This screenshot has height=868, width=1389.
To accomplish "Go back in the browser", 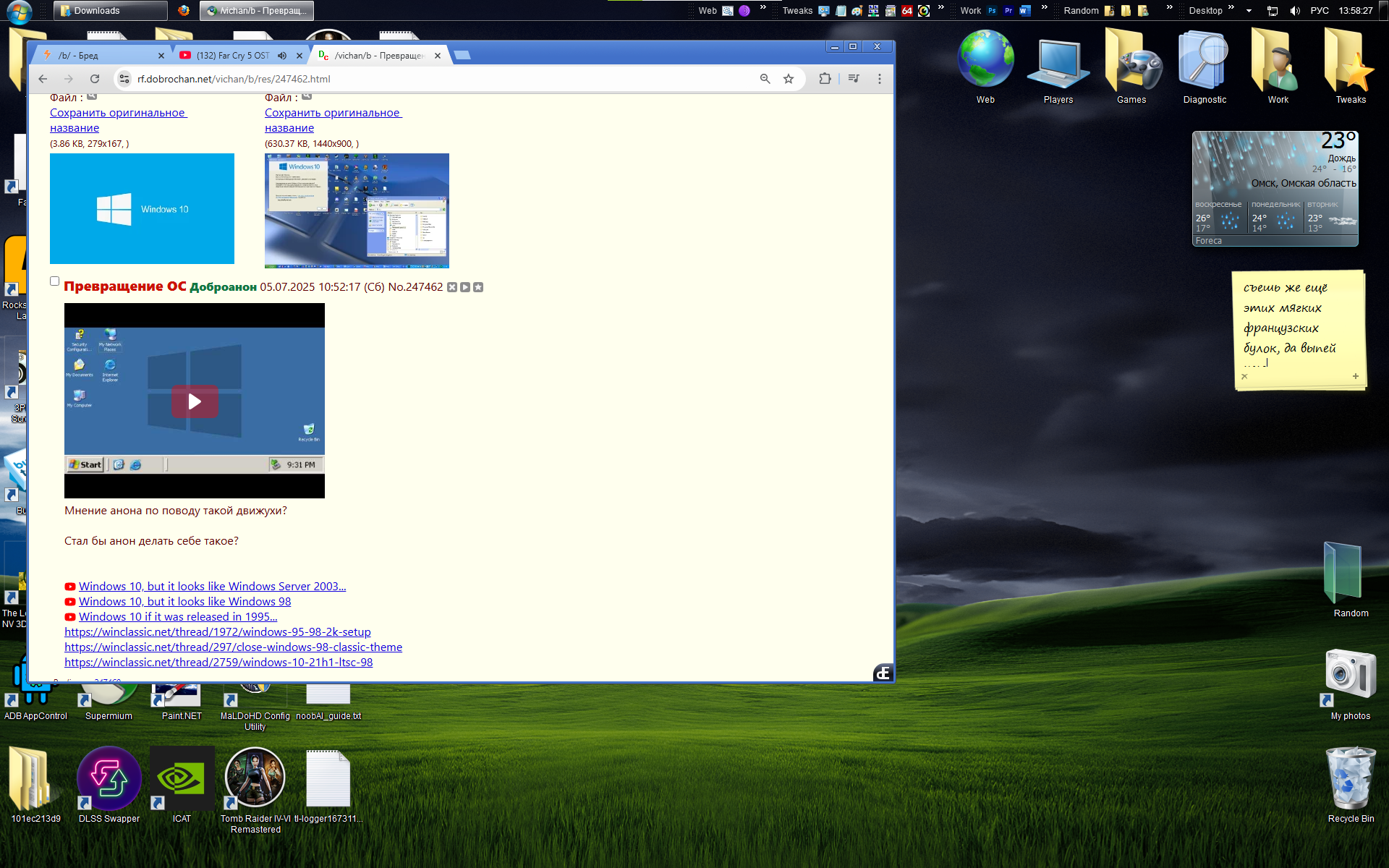I will click(43, 79).
